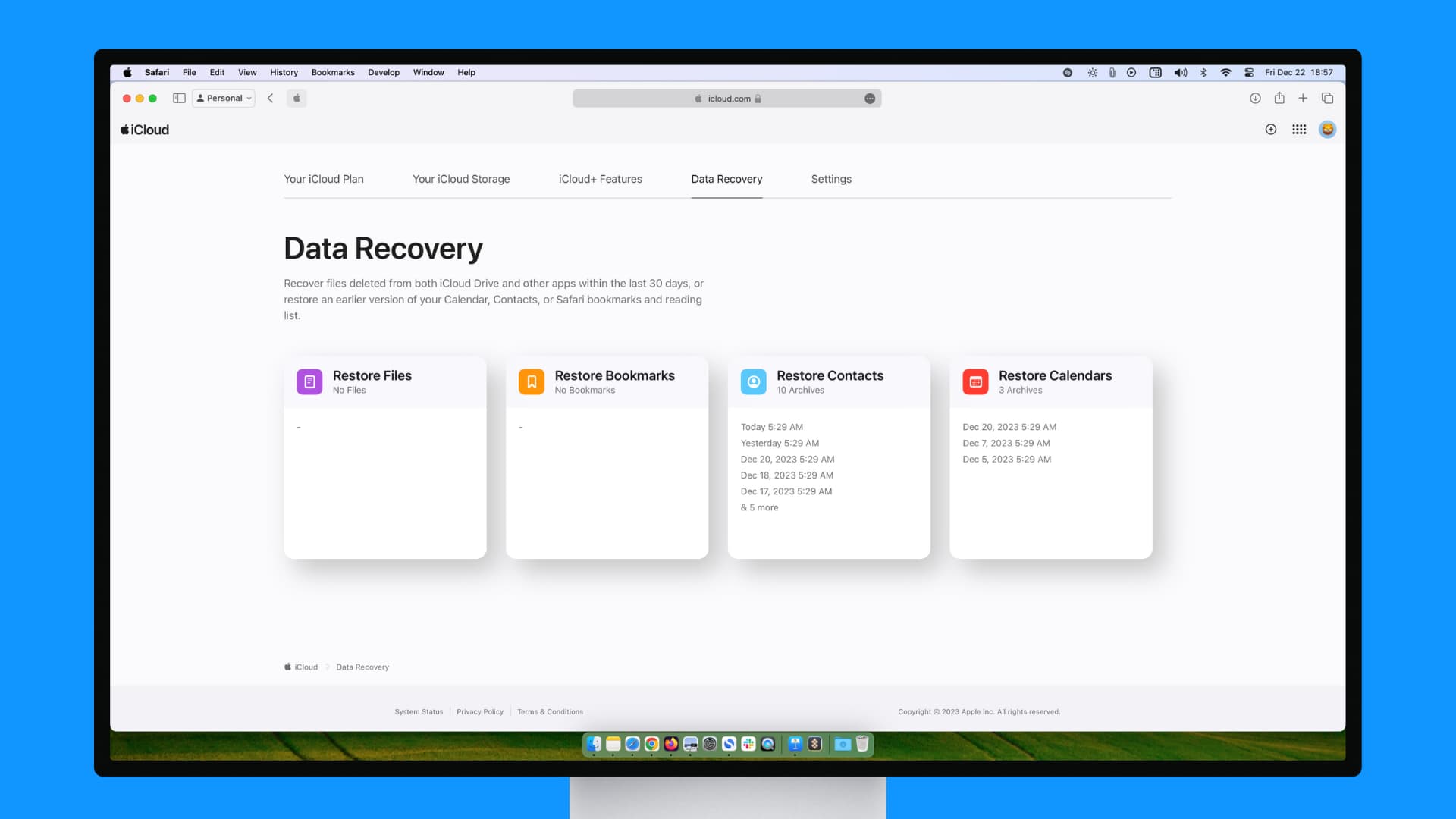Switch to the Settings tab
This screenshot has width=1456, height=819.
pos(831,179)
